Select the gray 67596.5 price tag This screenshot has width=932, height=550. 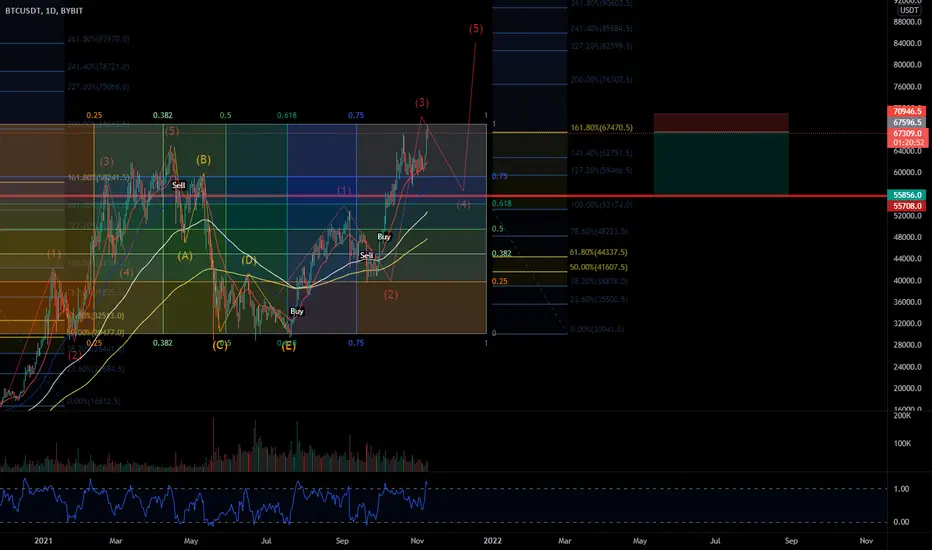(907, 122)
